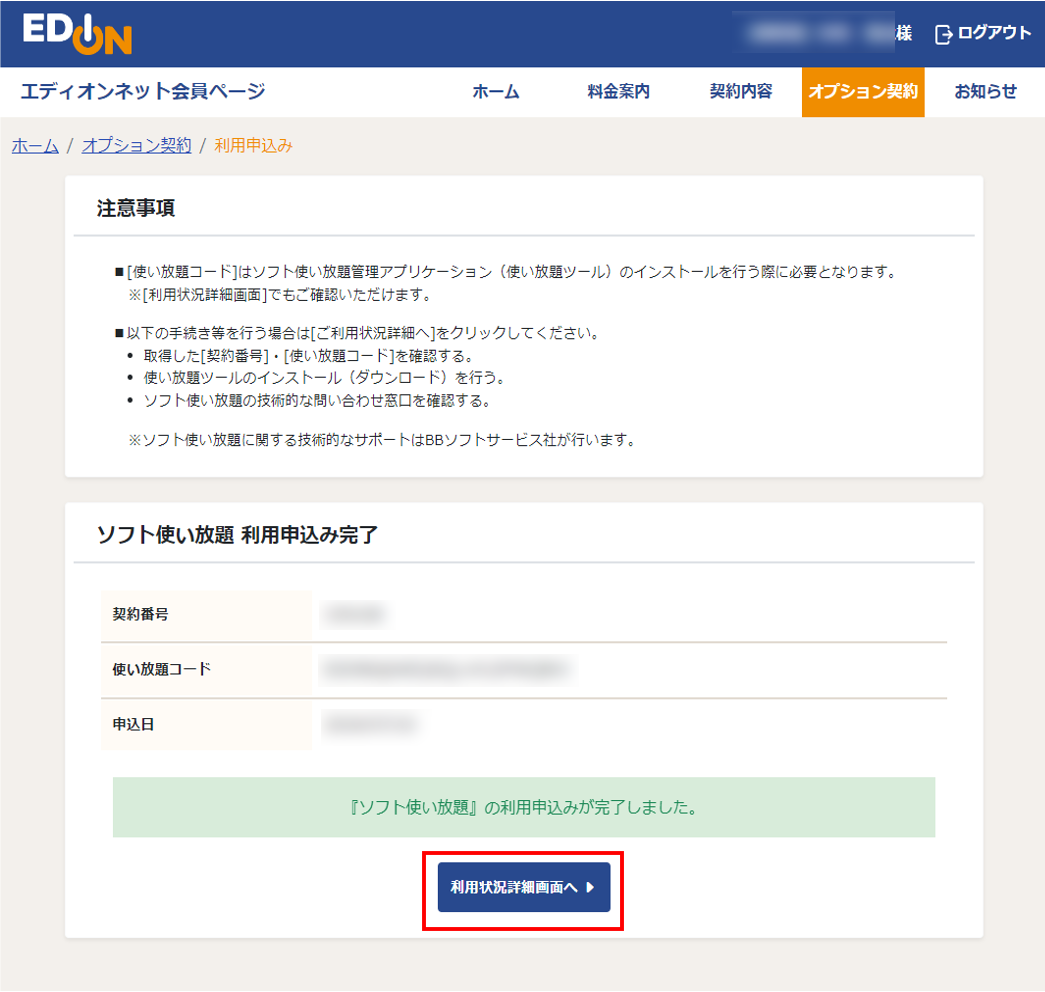The height and width of the screenshot is (992, 1045).
Task: Open the ホーム navigation tab
Action: click(496, 92)
